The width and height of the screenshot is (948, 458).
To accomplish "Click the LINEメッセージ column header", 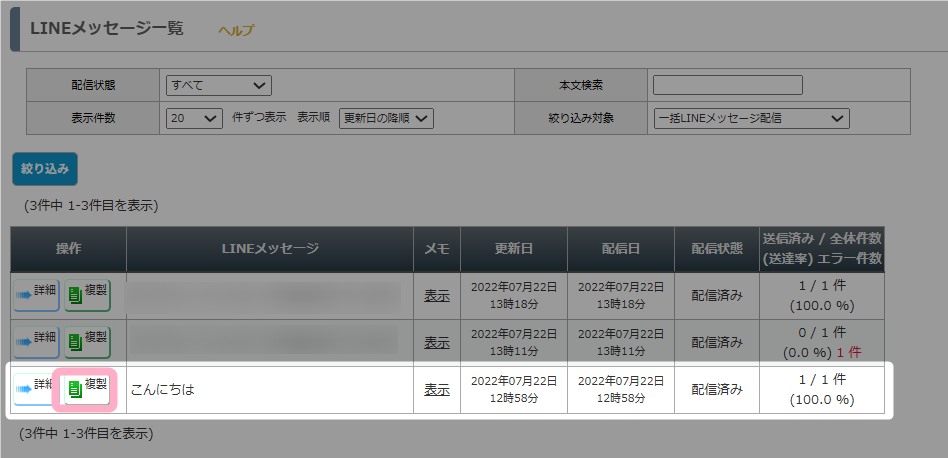I will tap(270, 249).
